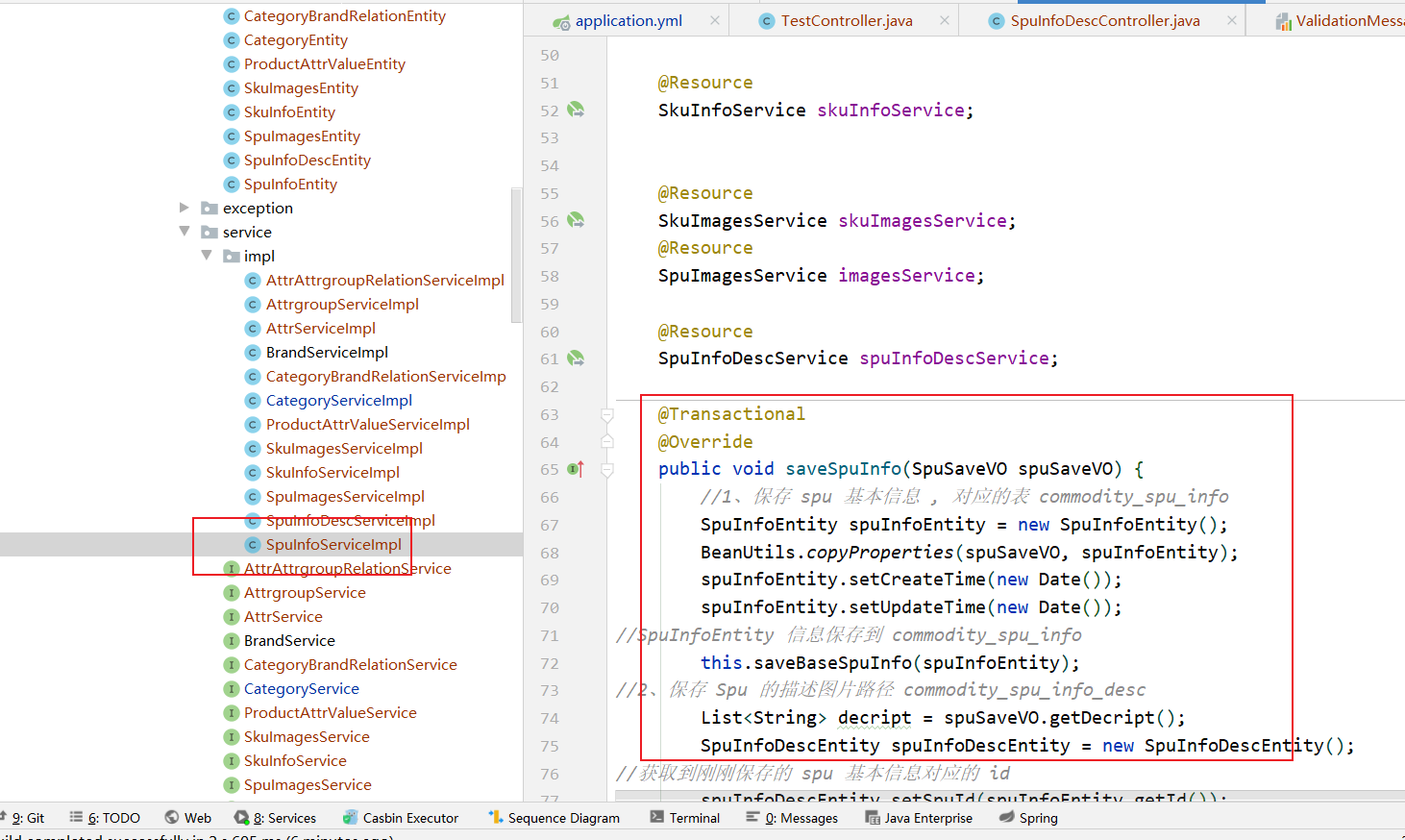Open the Services tool window

point(275,818)
